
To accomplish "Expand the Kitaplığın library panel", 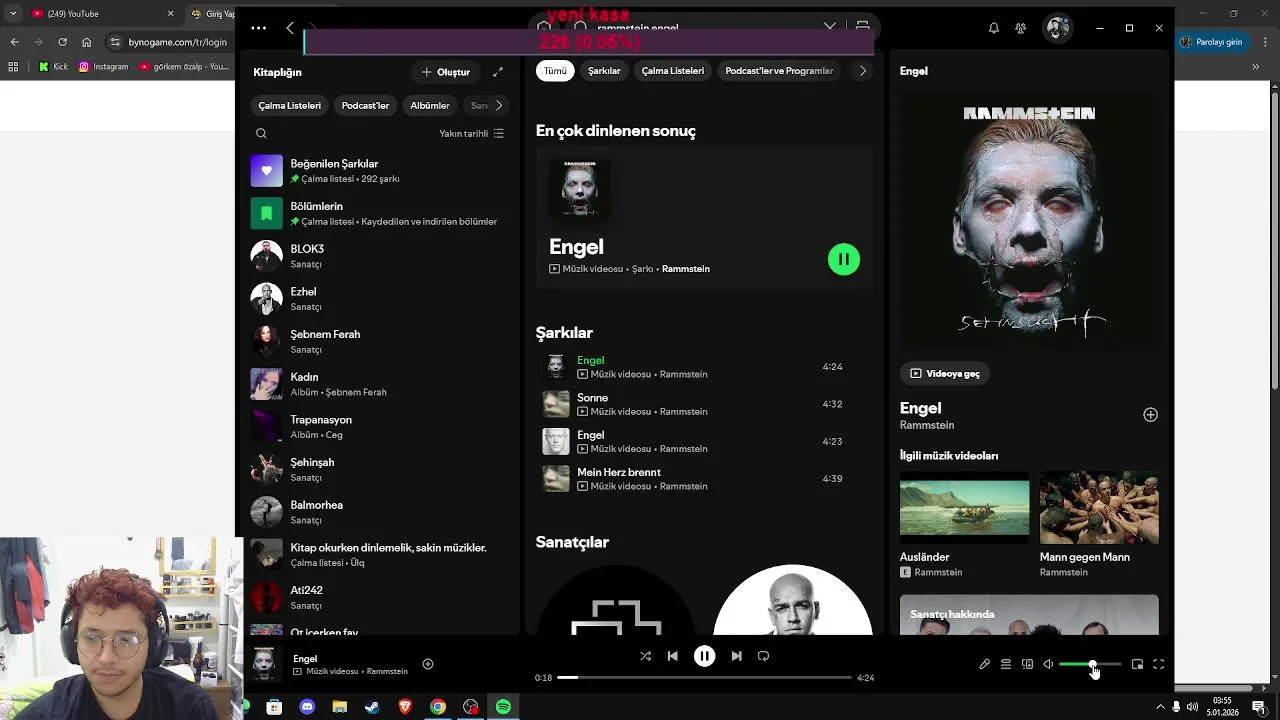I will pos(498,72).
